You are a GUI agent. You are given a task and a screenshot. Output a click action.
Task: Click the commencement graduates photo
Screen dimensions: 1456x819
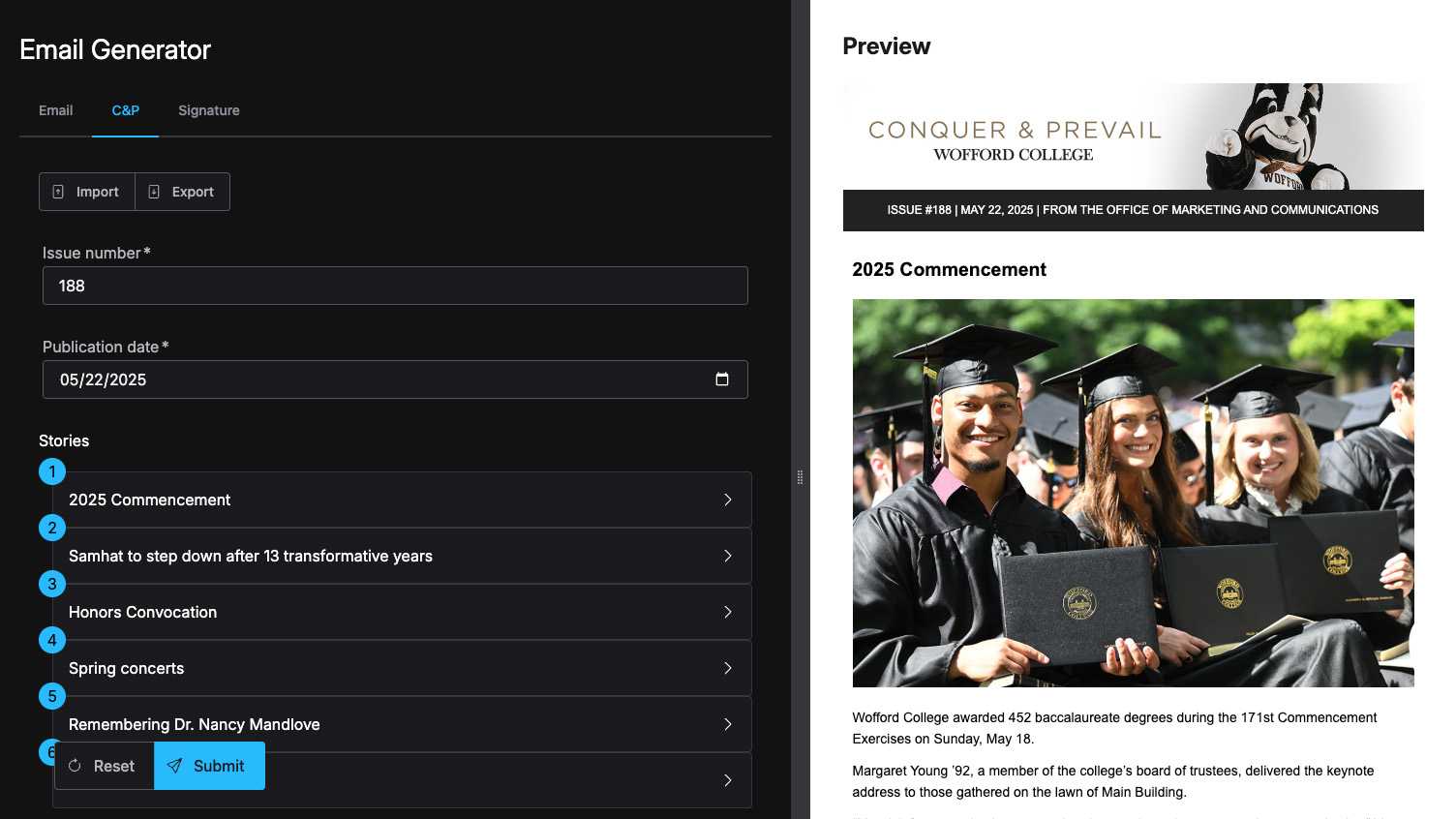tap(1133, 493)
